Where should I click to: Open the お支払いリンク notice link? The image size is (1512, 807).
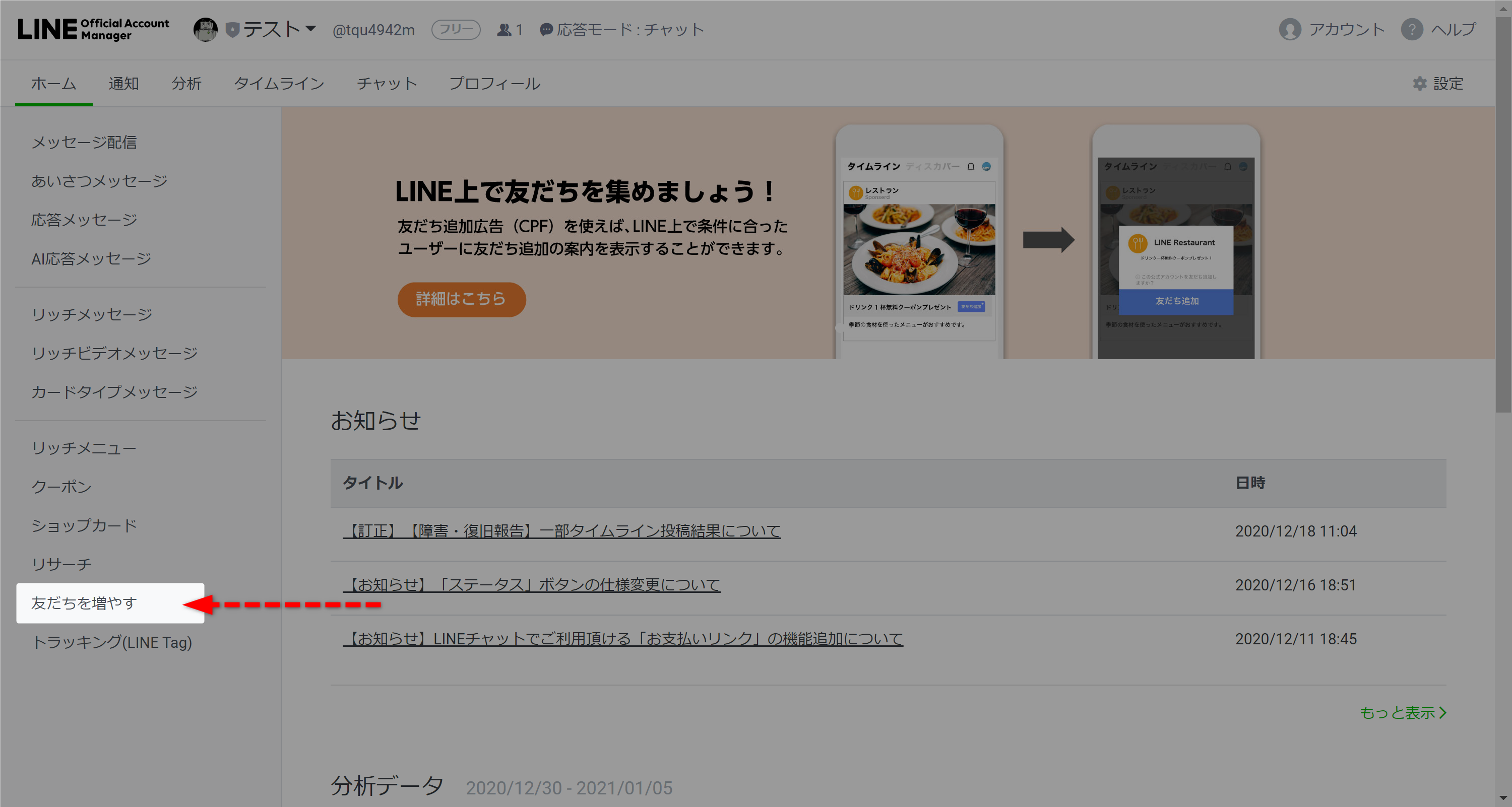(623, 639)
